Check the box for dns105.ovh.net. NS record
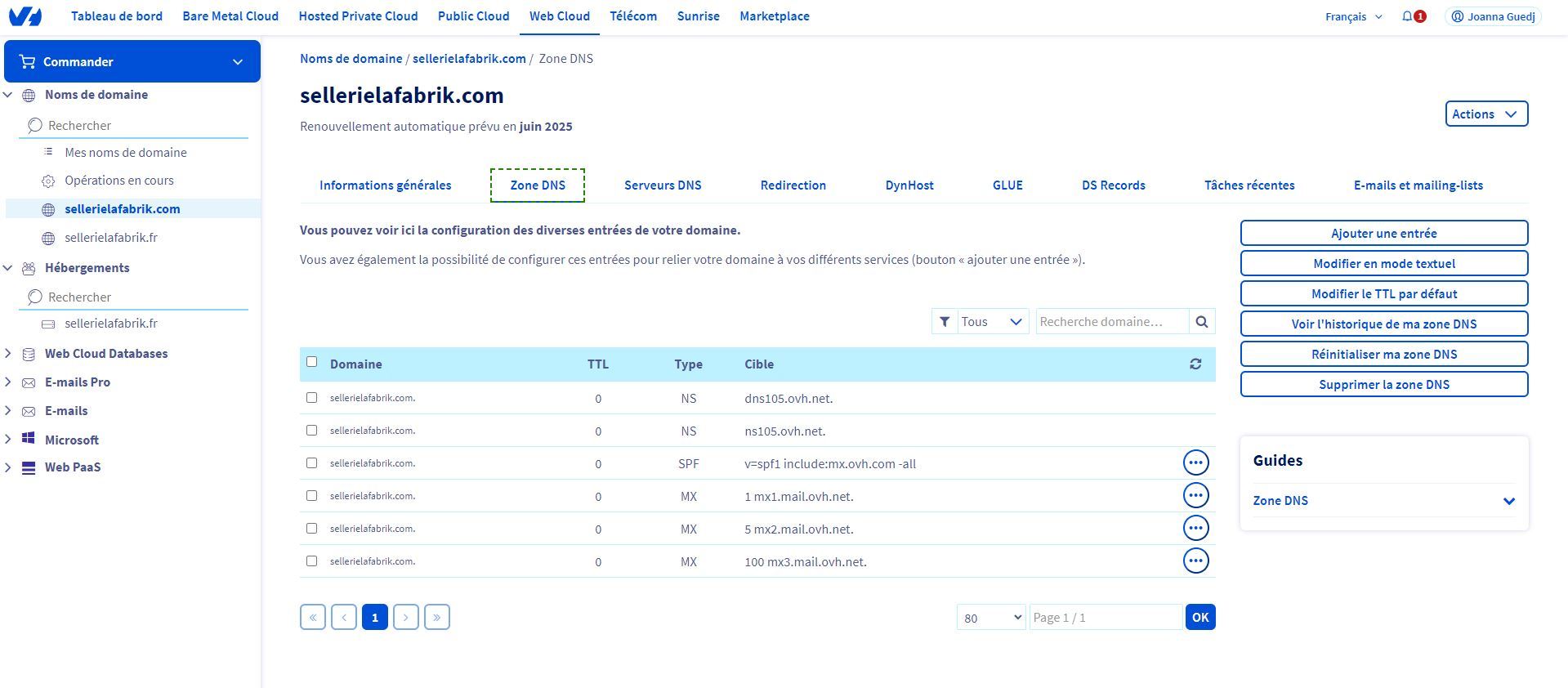 click(x=311, y=398)
